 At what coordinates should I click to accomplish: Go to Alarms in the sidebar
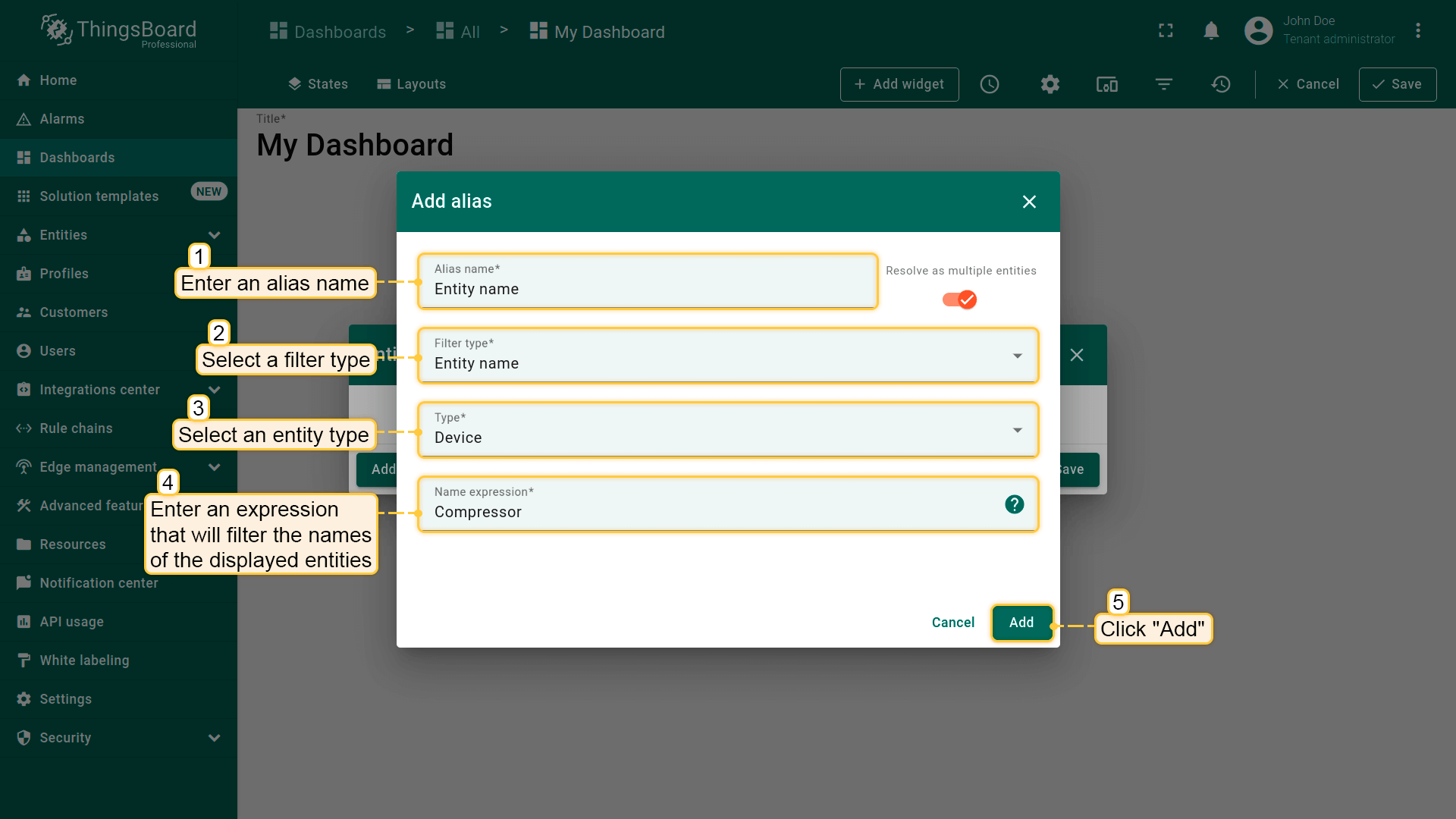tap(61, 119)
